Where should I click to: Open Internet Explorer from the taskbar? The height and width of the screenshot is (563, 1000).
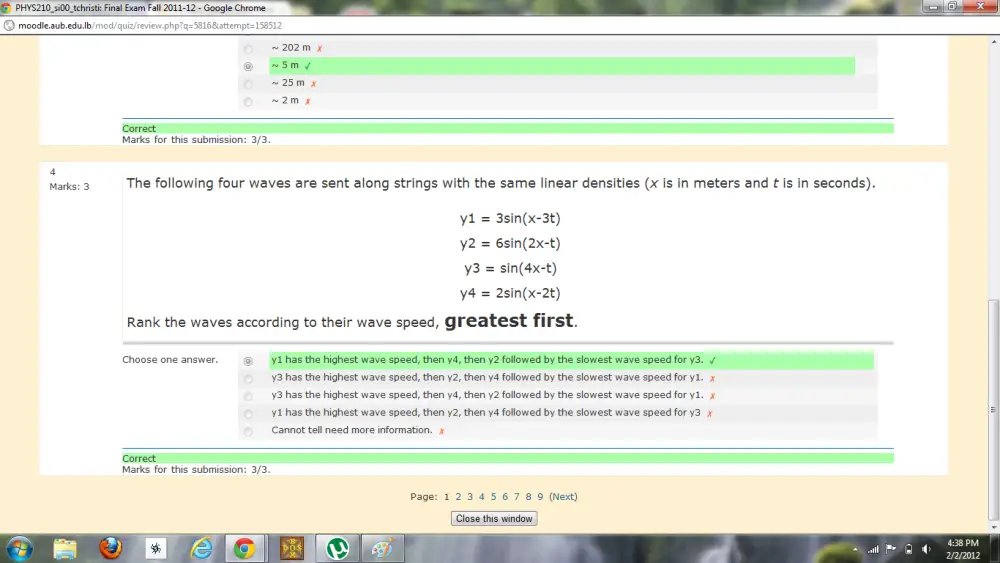pos(202,548)
